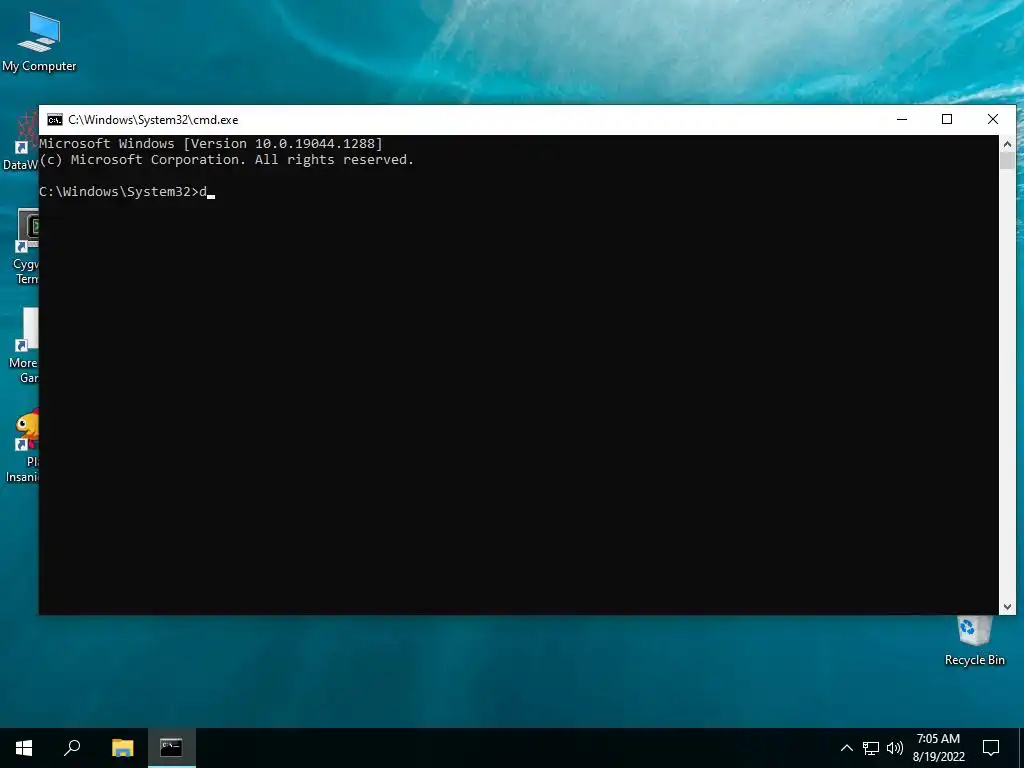This screenshot has height=768, width=1024.
Task: Maximize the cmd.exe window
Action: coord(947,120)
